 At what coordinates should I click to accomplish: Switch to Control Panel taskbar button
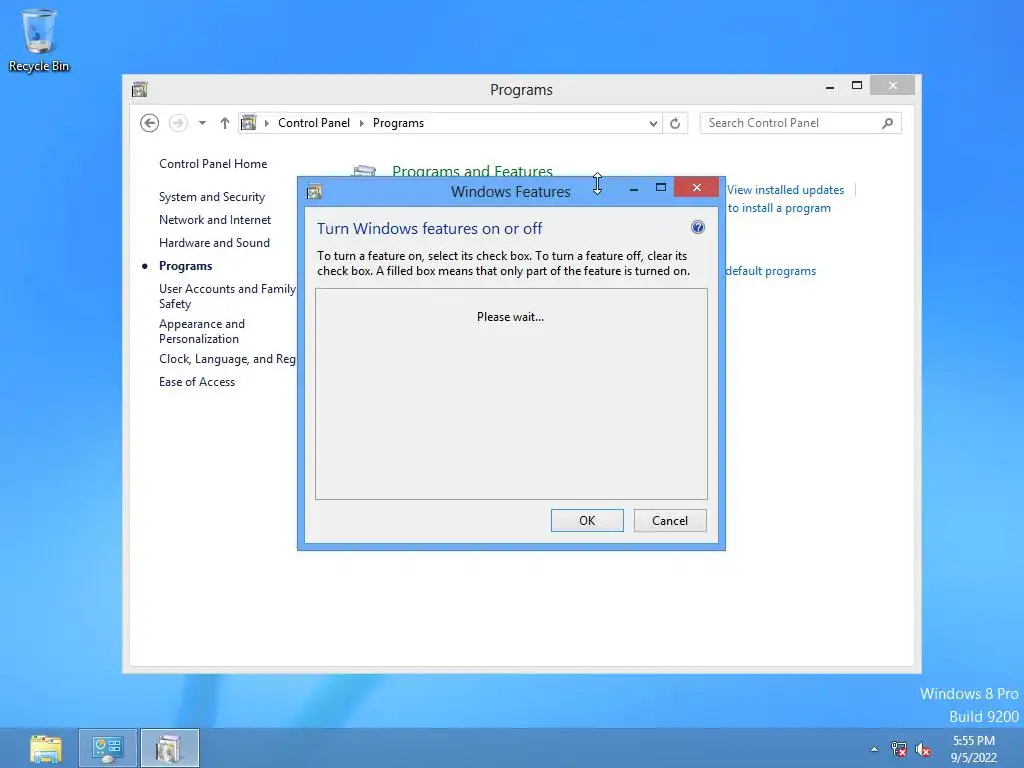tap(108, 748)
